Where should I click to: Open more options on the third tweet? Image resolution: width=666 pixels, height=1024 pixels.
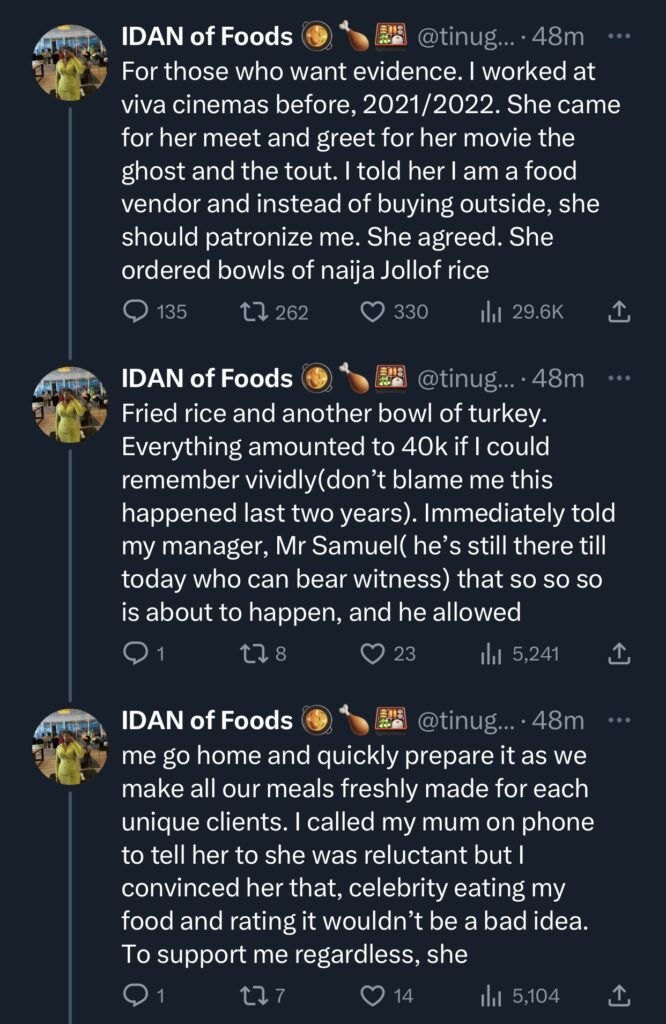pos(619,720)
